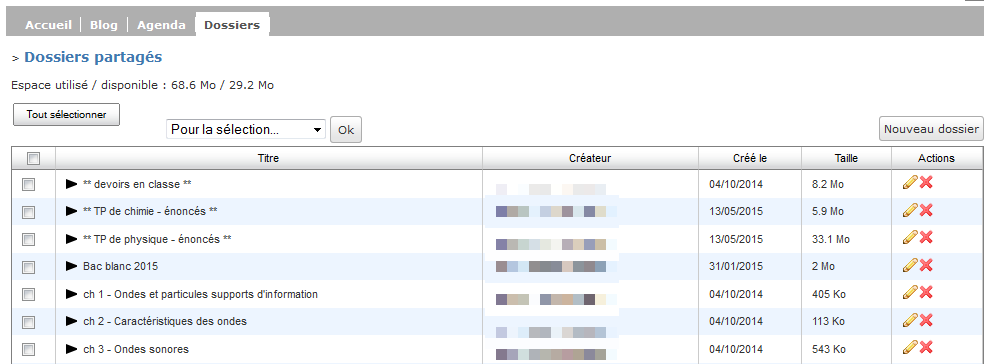Expand the 'ch 3 - Ondes sonores' triangle
984x364 pixels.
[x=71, y=349]
